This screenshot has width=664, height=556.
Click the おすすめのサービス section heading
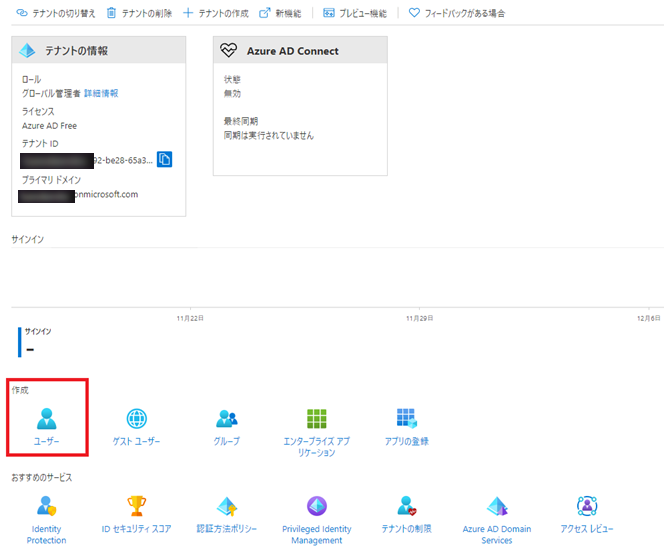(42, 477)
